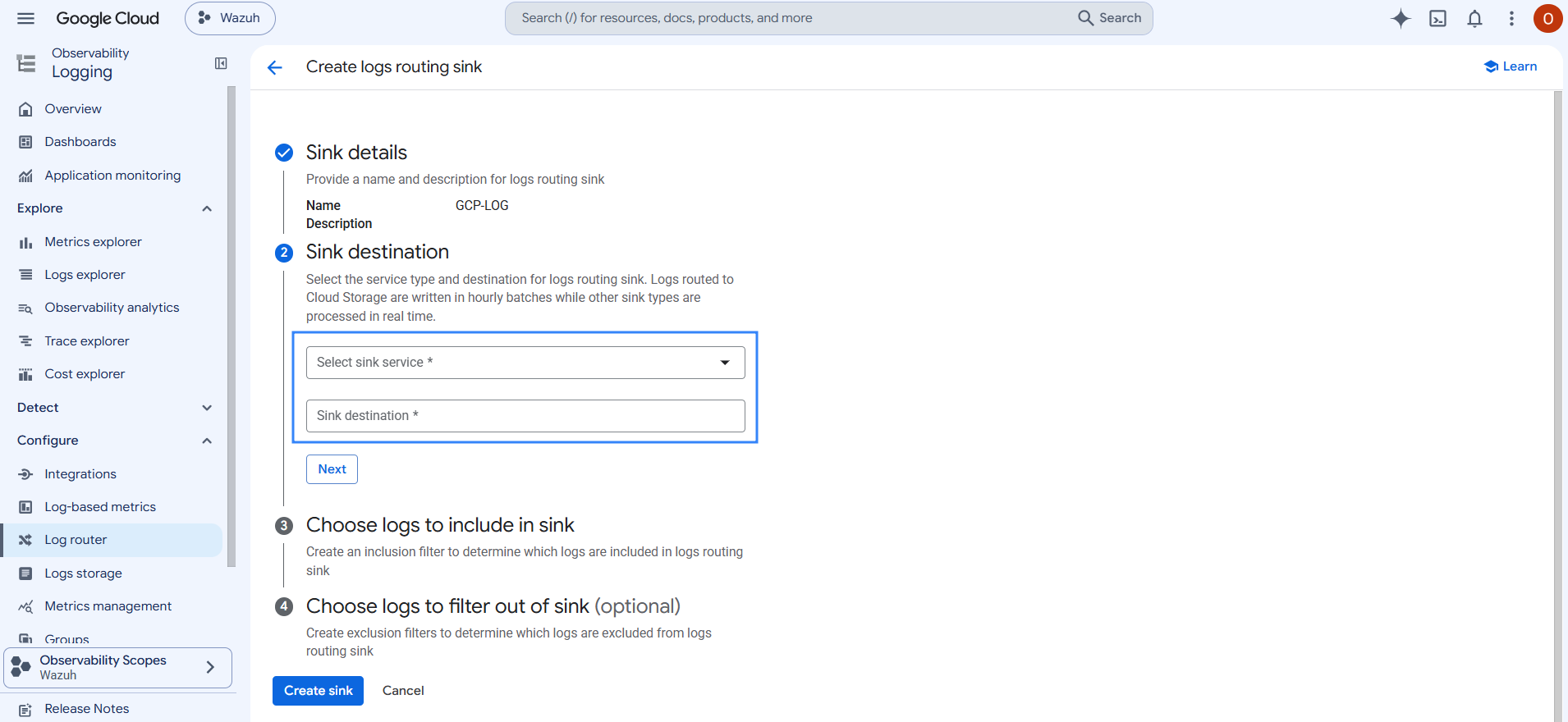The height and width of the screenshot is (722, 1568).
Task: Click the Cancel button
Action: click(x=403, y=691)
